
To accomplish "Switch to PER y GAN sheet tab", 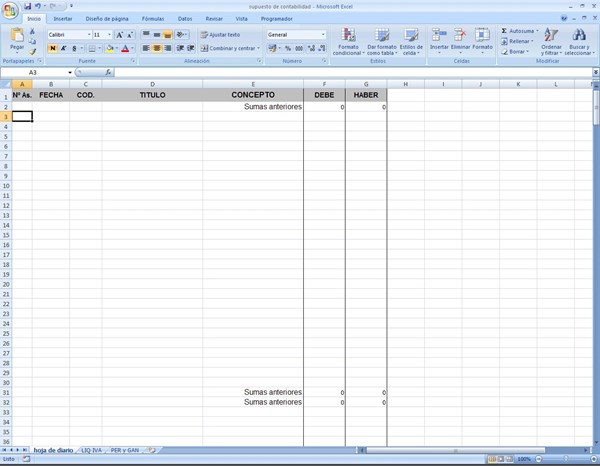I will tap(125, 450).
